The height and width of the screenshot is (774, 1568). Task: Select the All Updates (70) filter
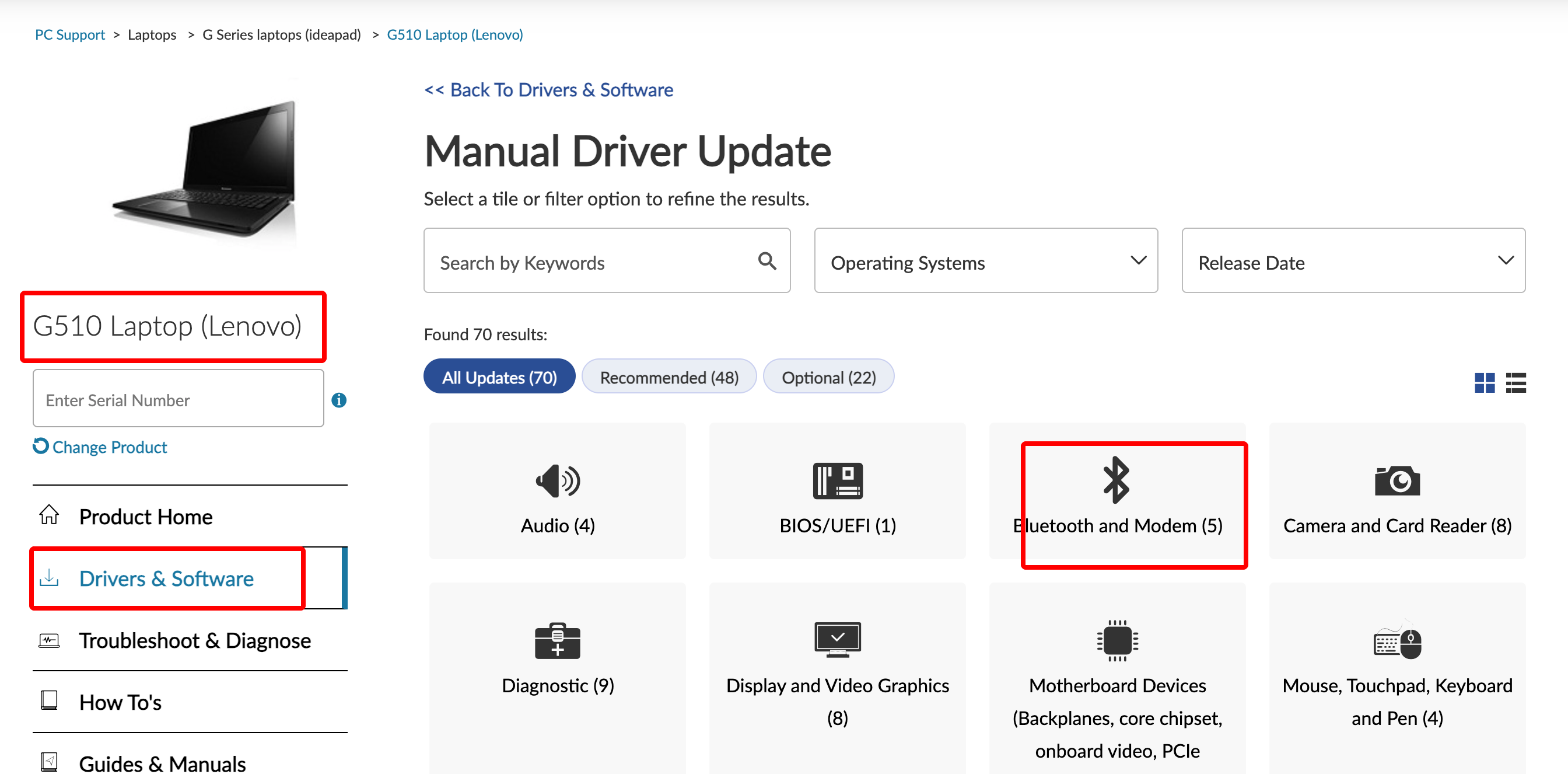click(x=499, y=376)
